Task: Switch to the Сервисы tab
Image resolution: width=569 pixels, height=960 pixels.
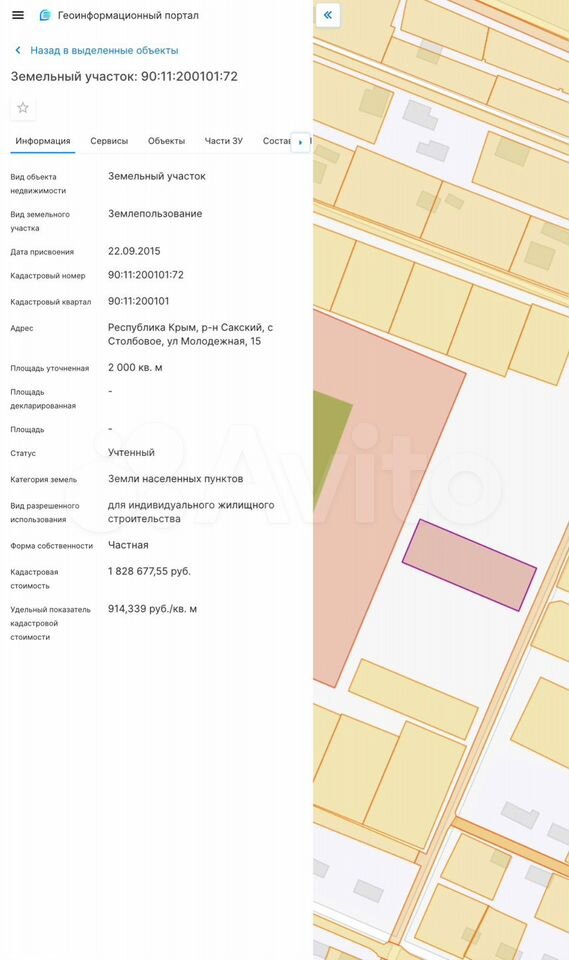Action: tap(109, 141)
